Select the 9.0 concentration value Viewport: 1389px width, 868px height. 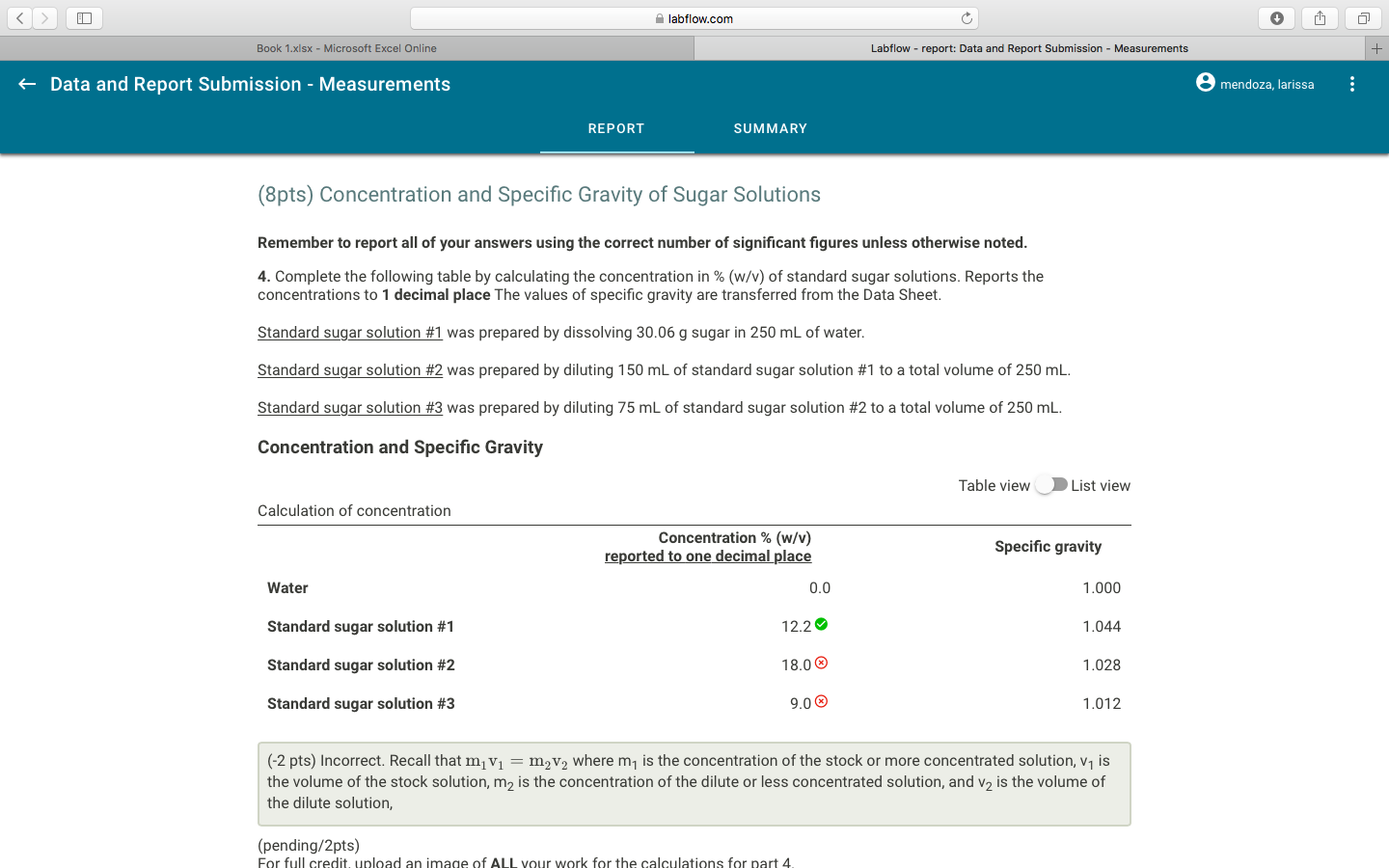[801, 704]
